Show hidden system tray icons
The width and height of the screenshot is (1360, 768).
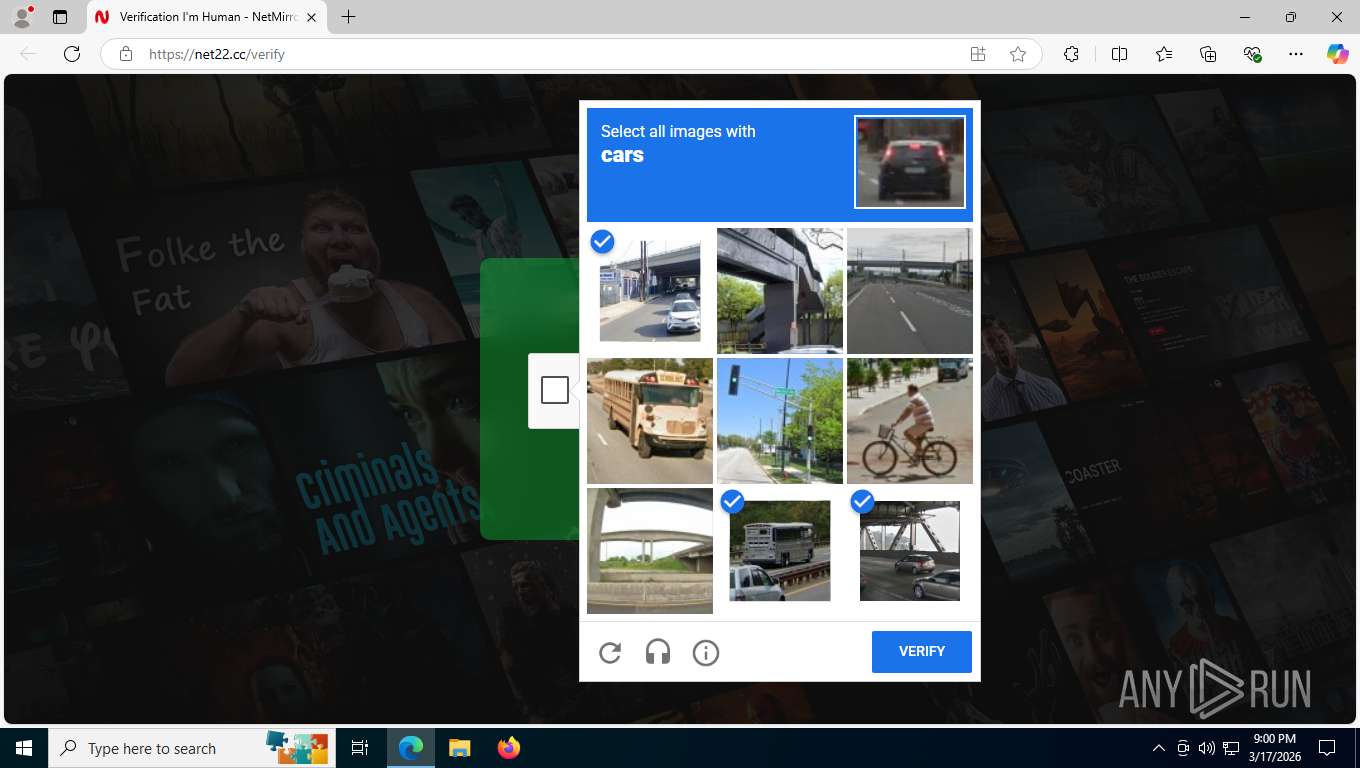pos(1159,748)
